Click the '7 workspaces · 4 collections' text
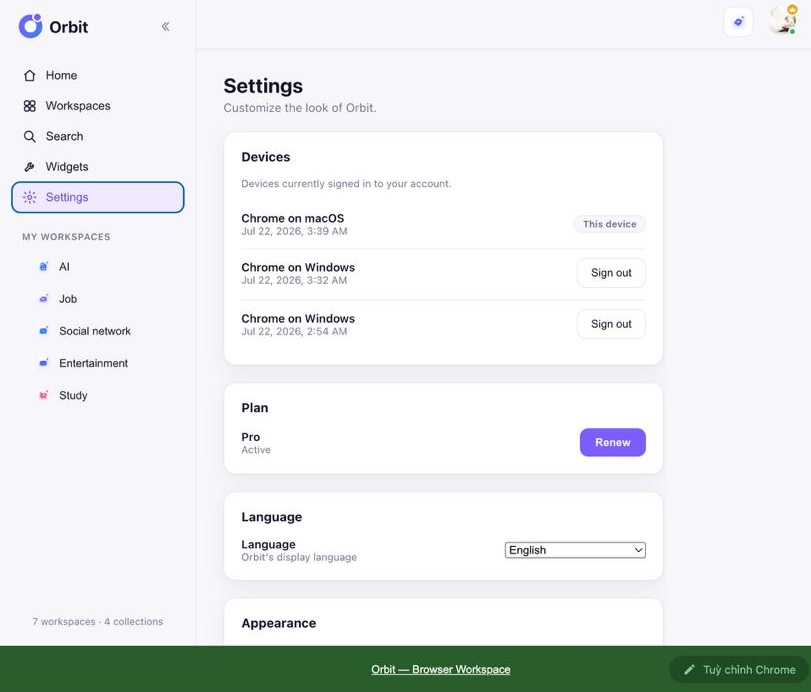This screenshot has height=692, width=811. [x=98, y=621]
